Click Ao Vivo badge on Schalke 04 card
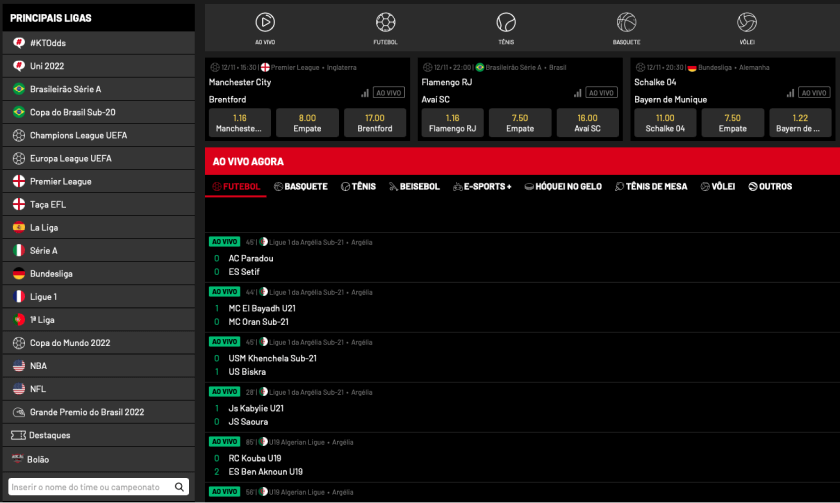Viewport: 840px width, 503px height. [814, 93]
